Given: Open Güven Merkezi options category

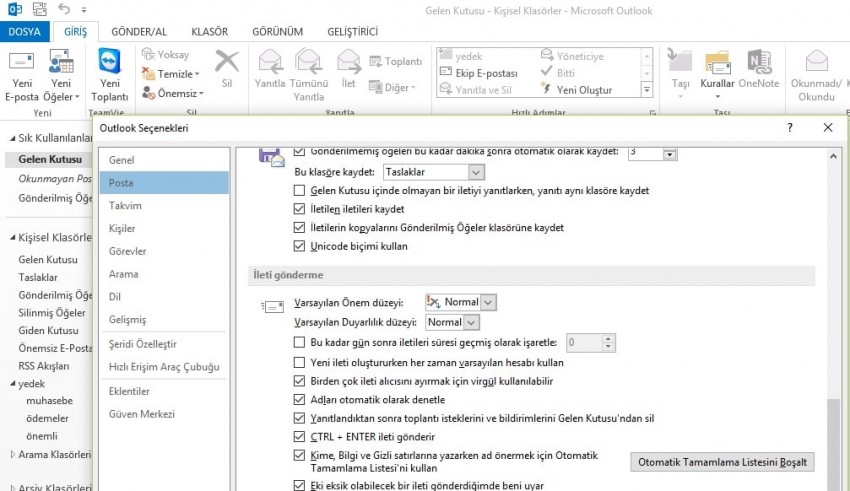Looking at the screenshot, I should 164,414.
